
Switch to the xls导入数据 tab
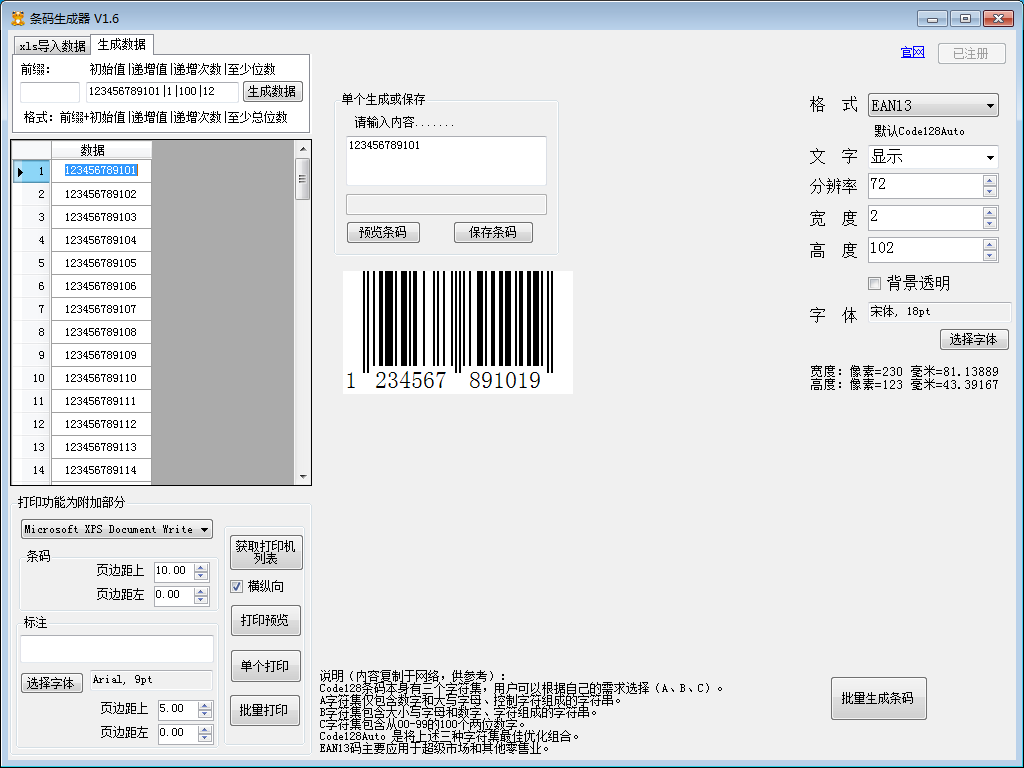[x=52, y=46]
